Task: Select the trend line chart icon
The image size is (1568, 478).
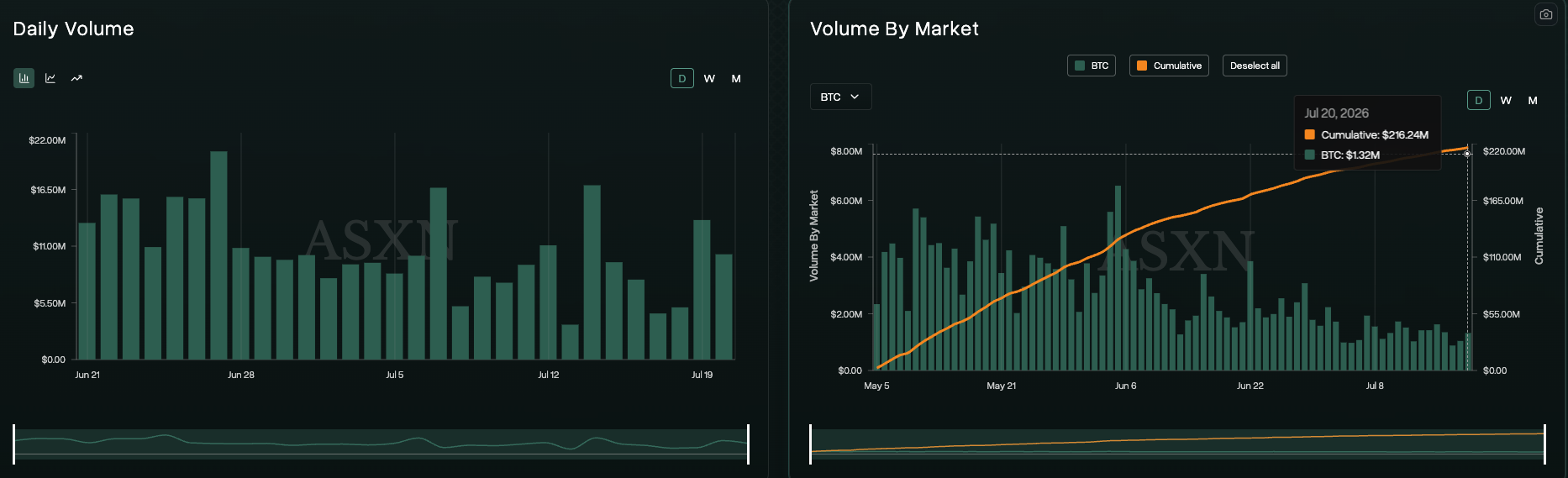Action: pos(76,78)
